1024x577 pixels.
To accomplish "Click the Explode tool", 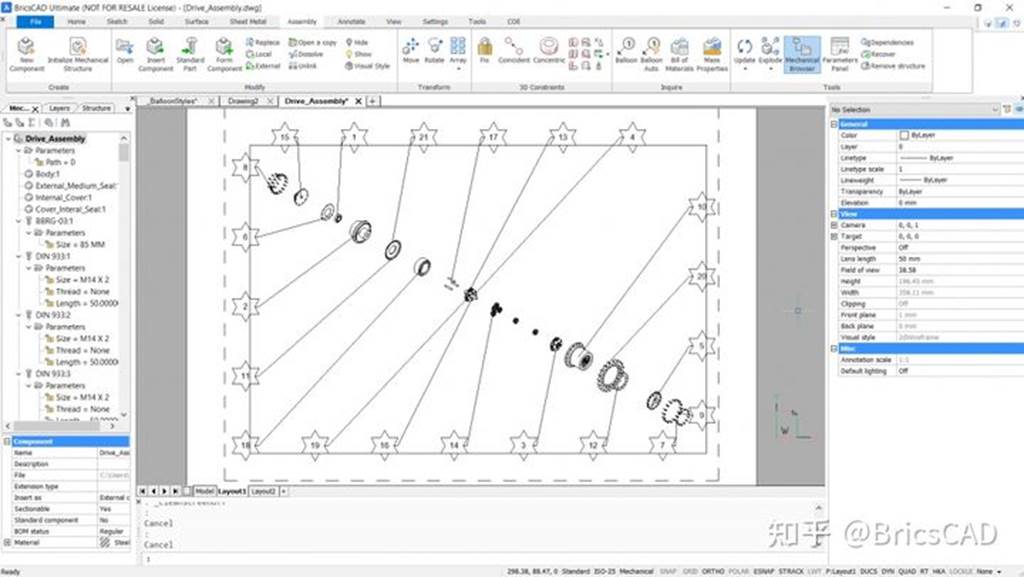I will tap(770, 52).
